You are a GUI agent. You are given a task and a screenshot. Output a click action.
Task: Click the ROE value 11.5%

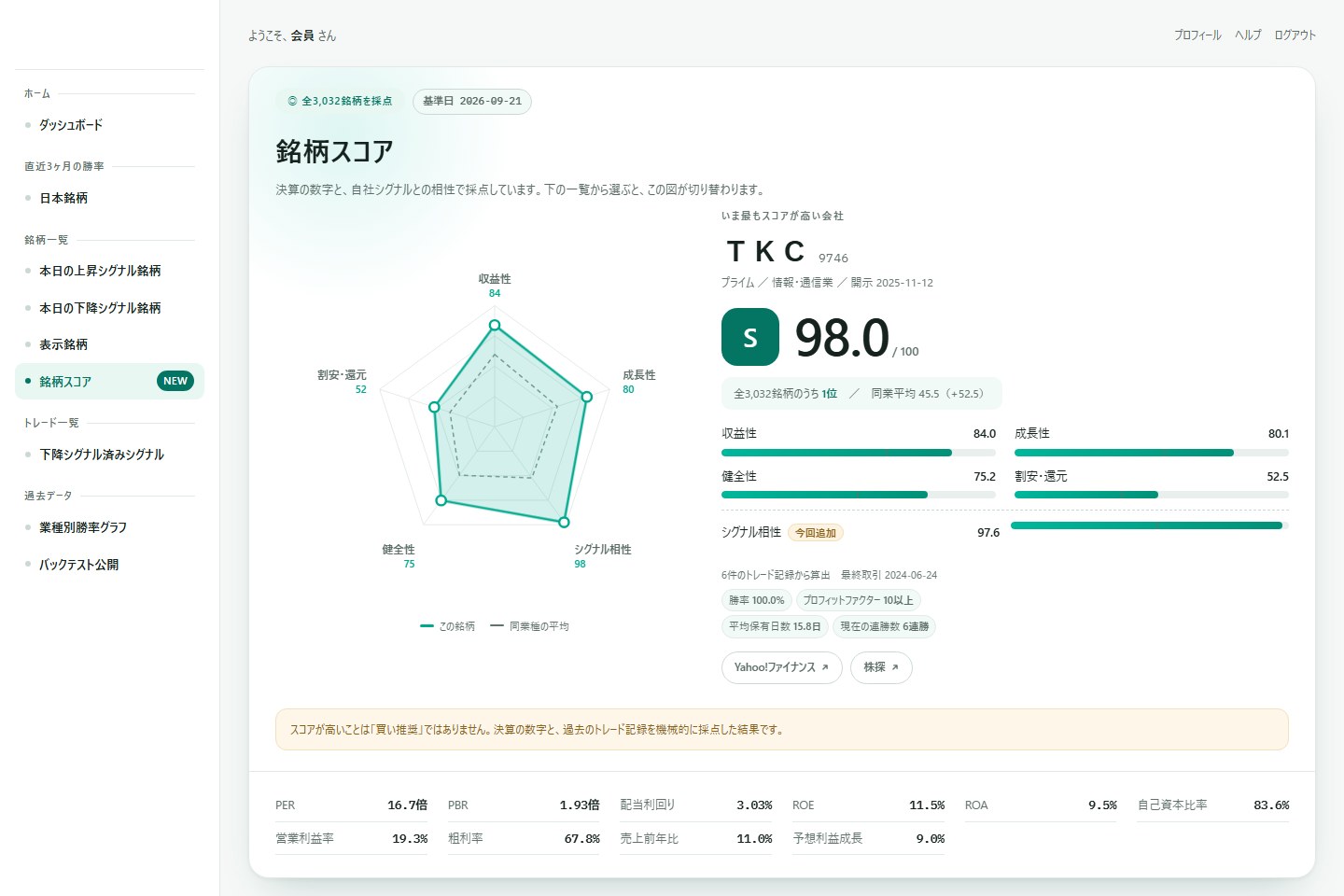[927, 805]
